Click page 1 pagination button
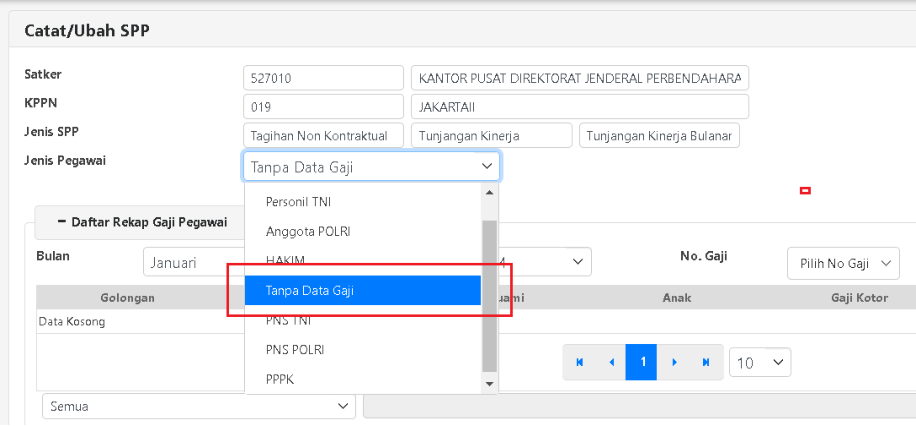Image resolution: width=916 pixels, height=426 pixels. pos(642,362)
